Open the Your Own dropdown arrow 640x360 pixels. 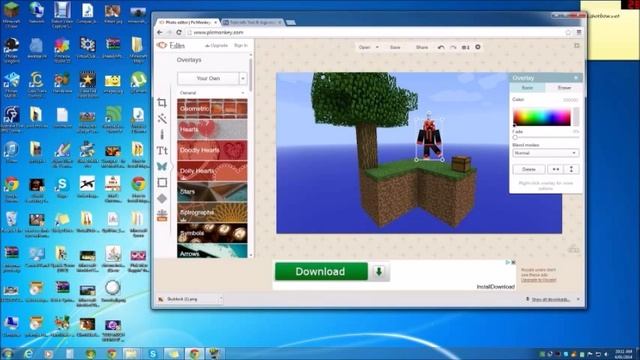(x=243, y=78)
